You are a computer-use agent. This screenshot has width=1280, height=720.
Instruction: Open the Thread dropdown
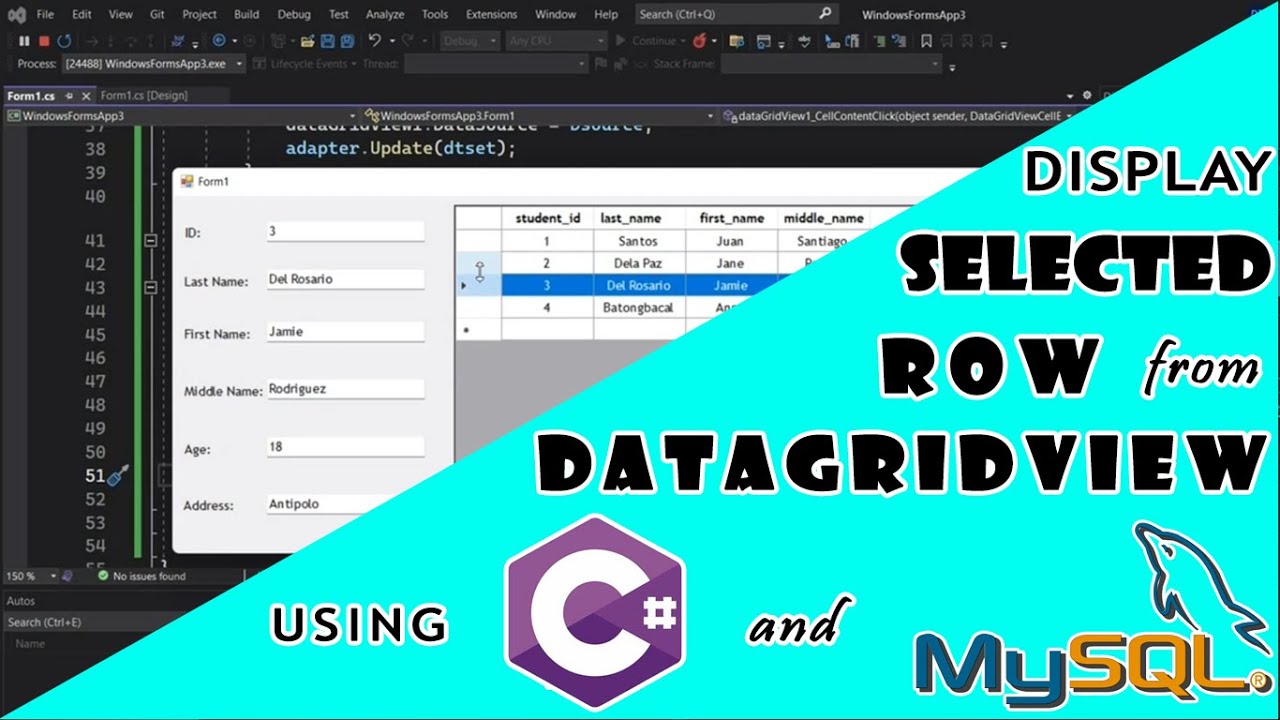coord(496,64)
